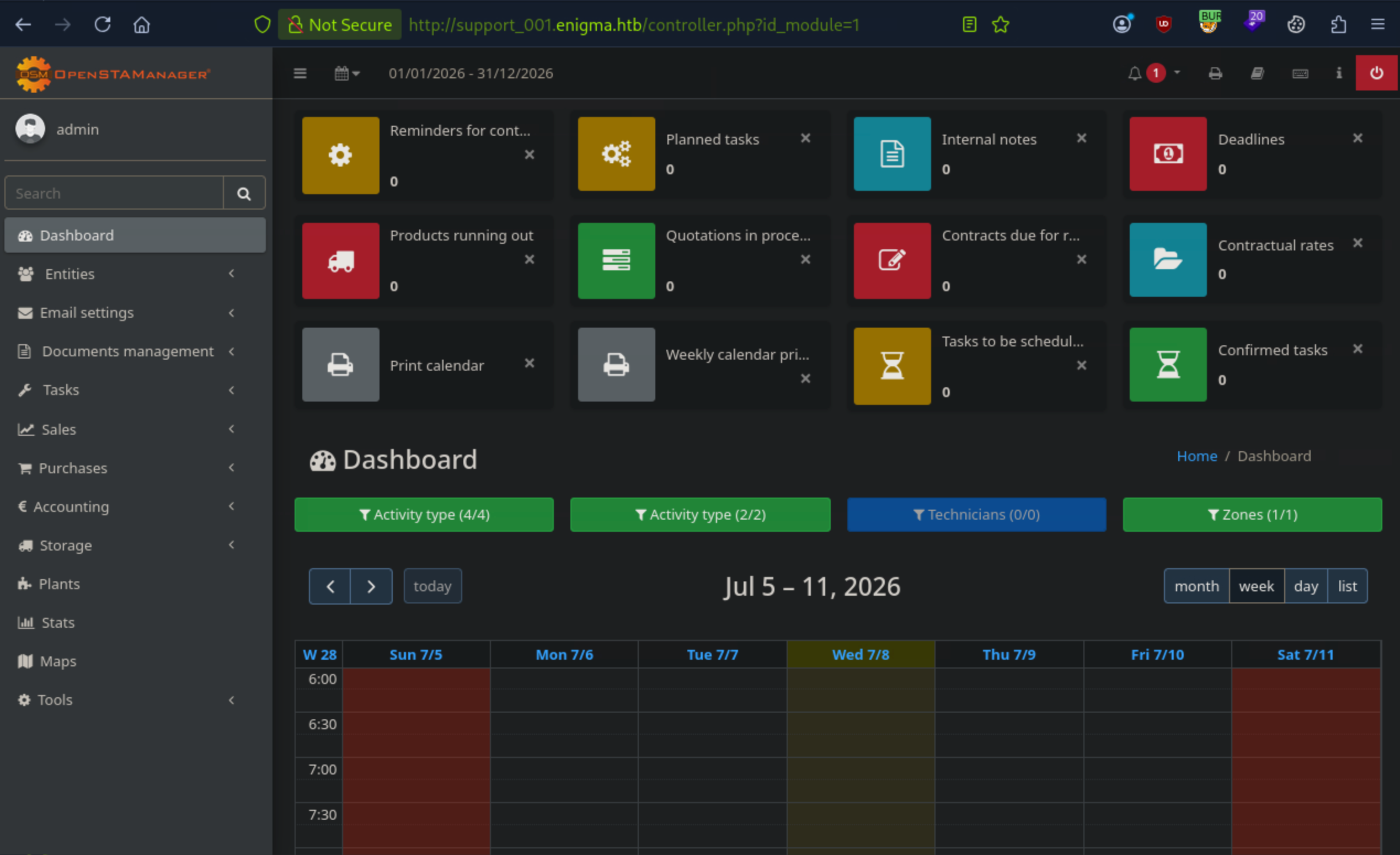Viewport: 1400px width, 855px height.
Task: Open Products running out truck icon
Action: point(340,261)
